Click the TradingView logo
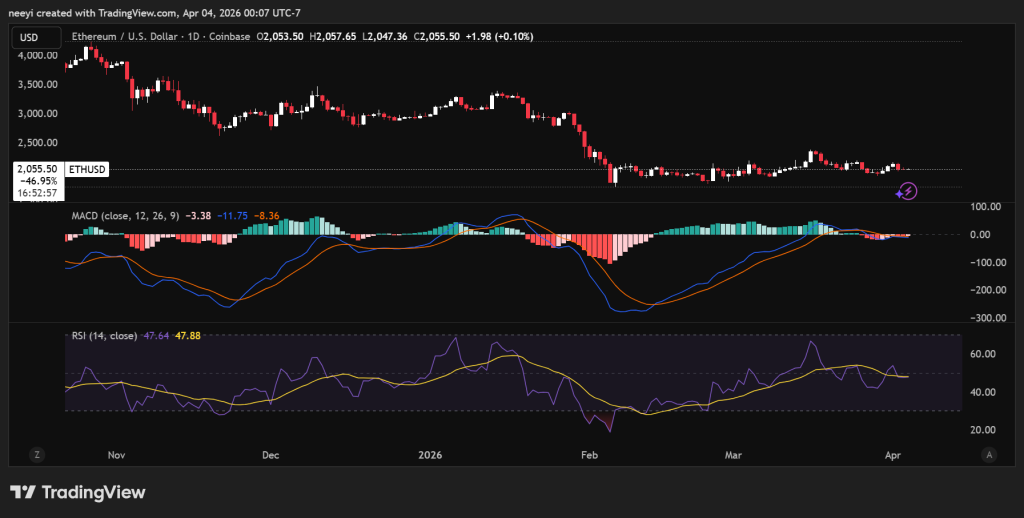The height and width of the screenshot is (518, 1024). tap(77, 492)
